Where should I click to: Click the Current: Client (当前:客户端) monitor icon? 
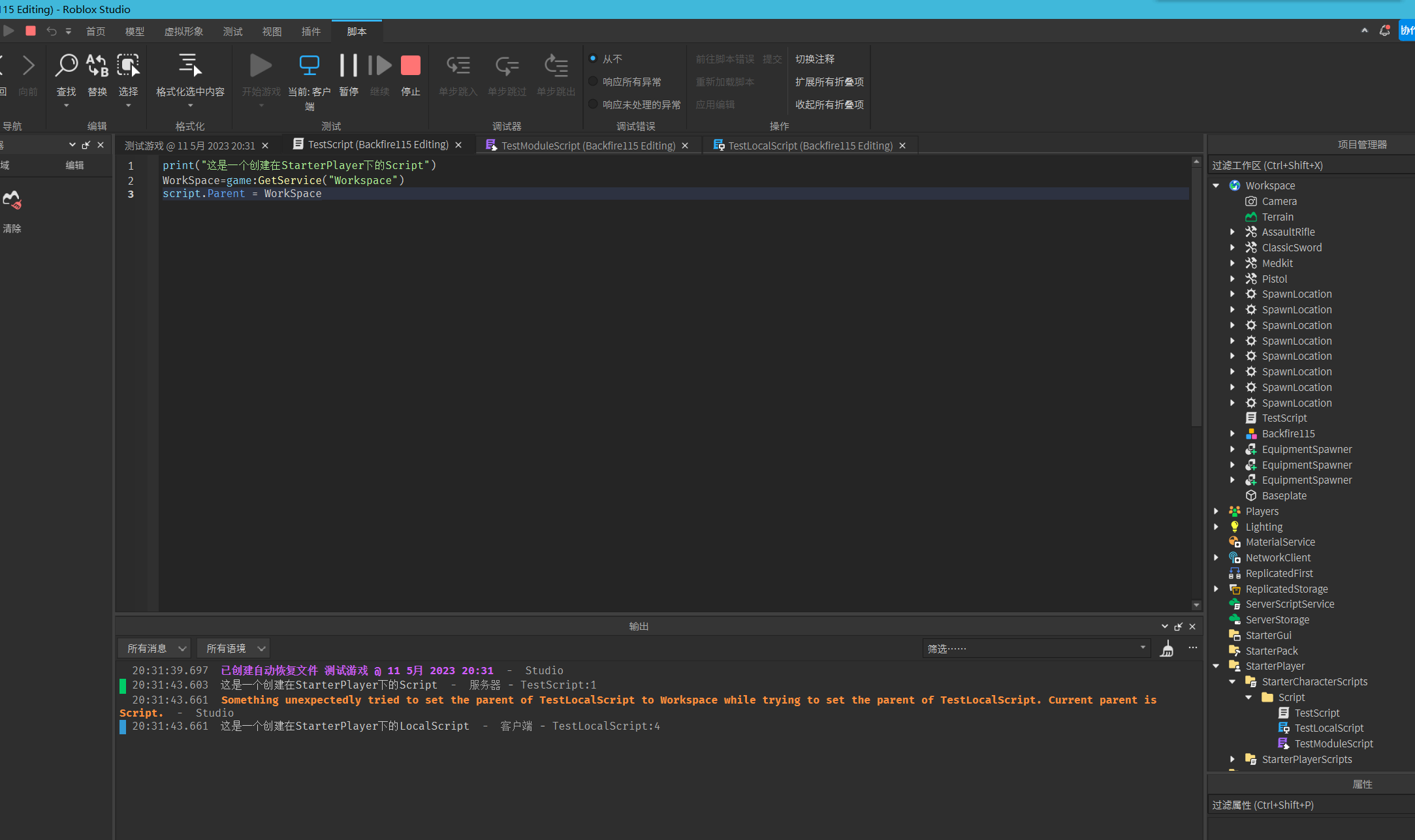(310, 66)
